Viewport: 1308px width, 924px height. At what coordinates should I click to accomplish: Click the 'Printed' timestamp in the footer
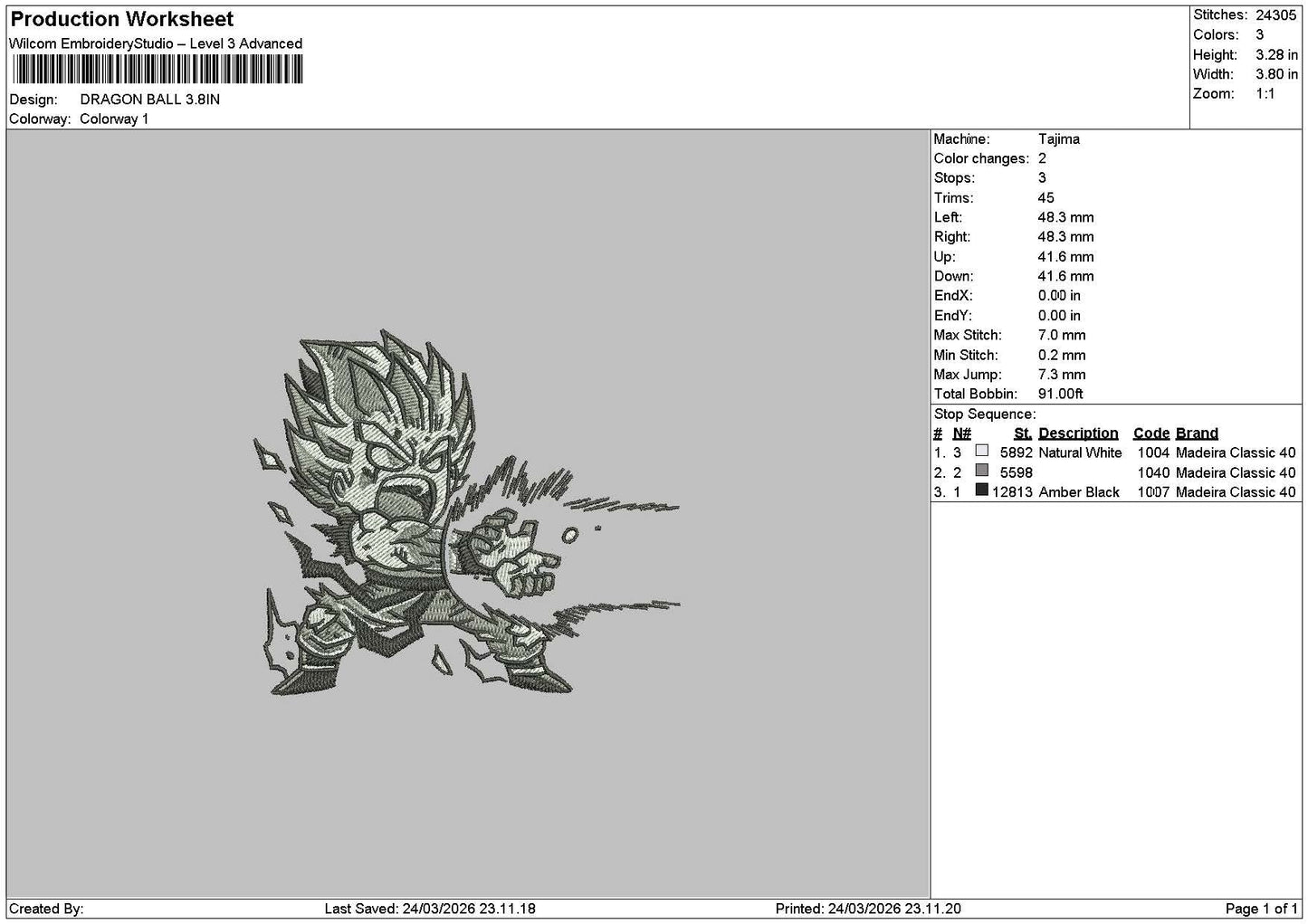coord(868,909)
